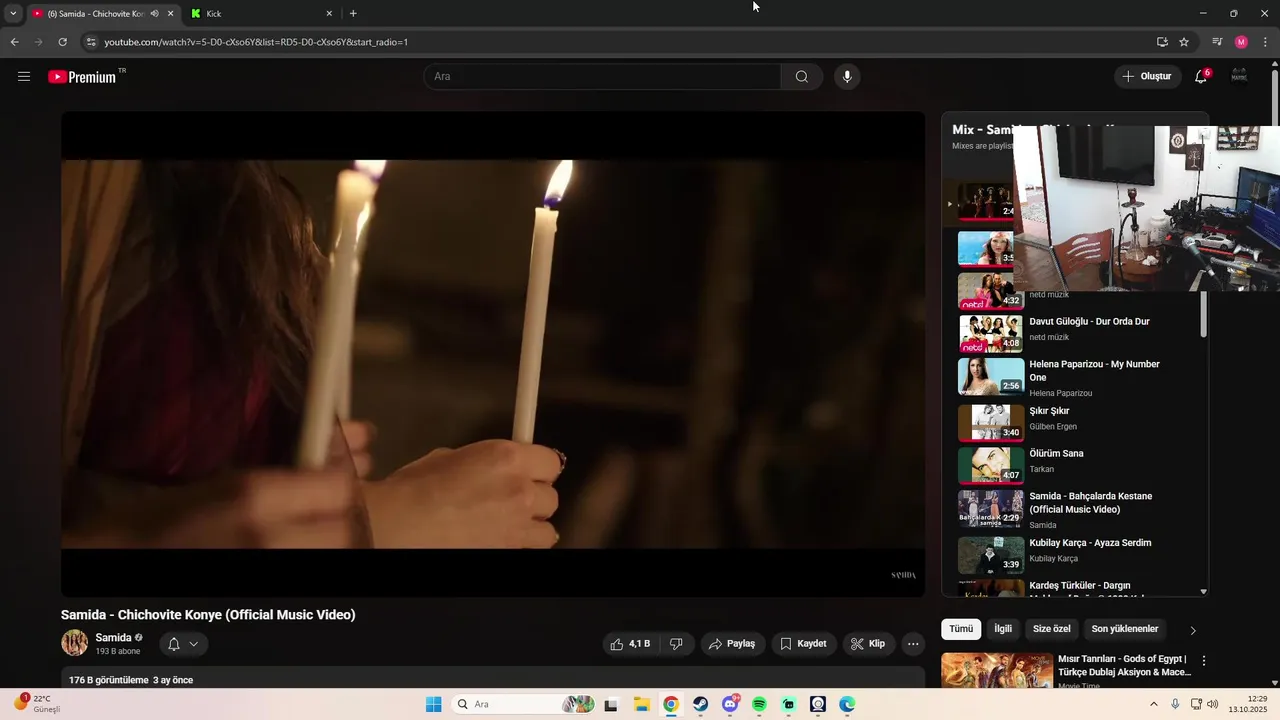Screen dimensions: 1280x720
Task: Select the Size özel filter chip
Action: (x=1052, y=629)
